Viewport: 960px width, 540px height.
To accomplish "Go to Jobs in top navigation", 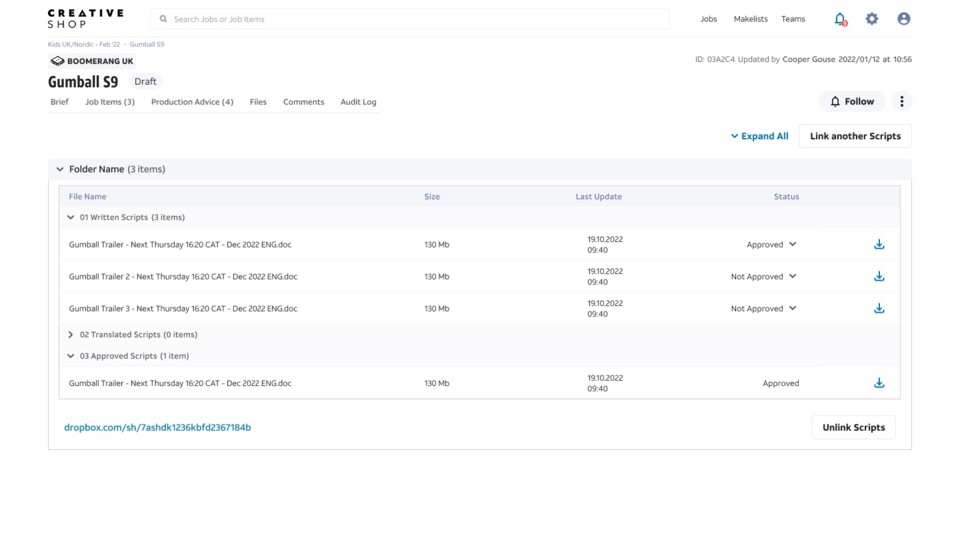I will click(x=708, y=19).
